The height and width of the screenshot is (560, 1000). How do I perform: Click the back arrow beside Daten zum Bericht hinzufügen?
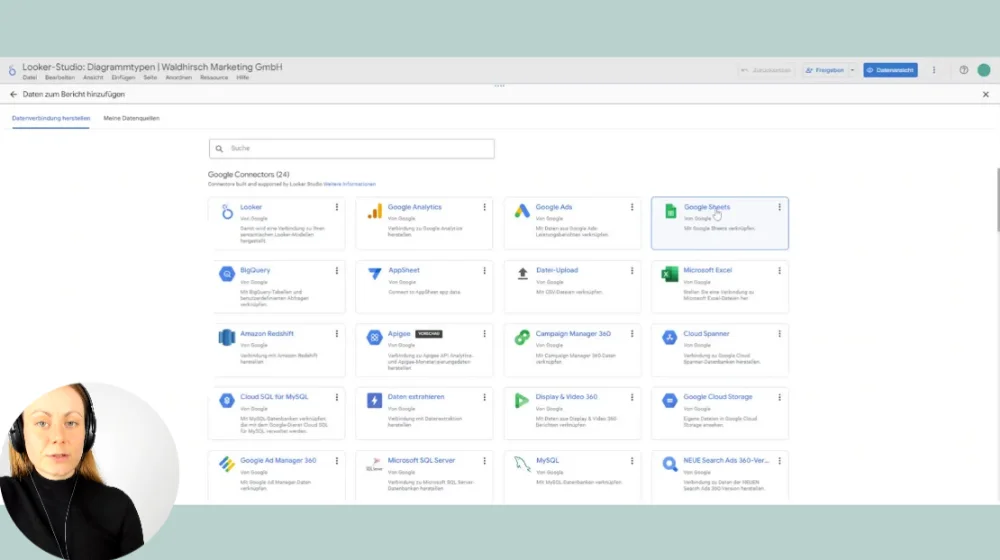(14, 94)
